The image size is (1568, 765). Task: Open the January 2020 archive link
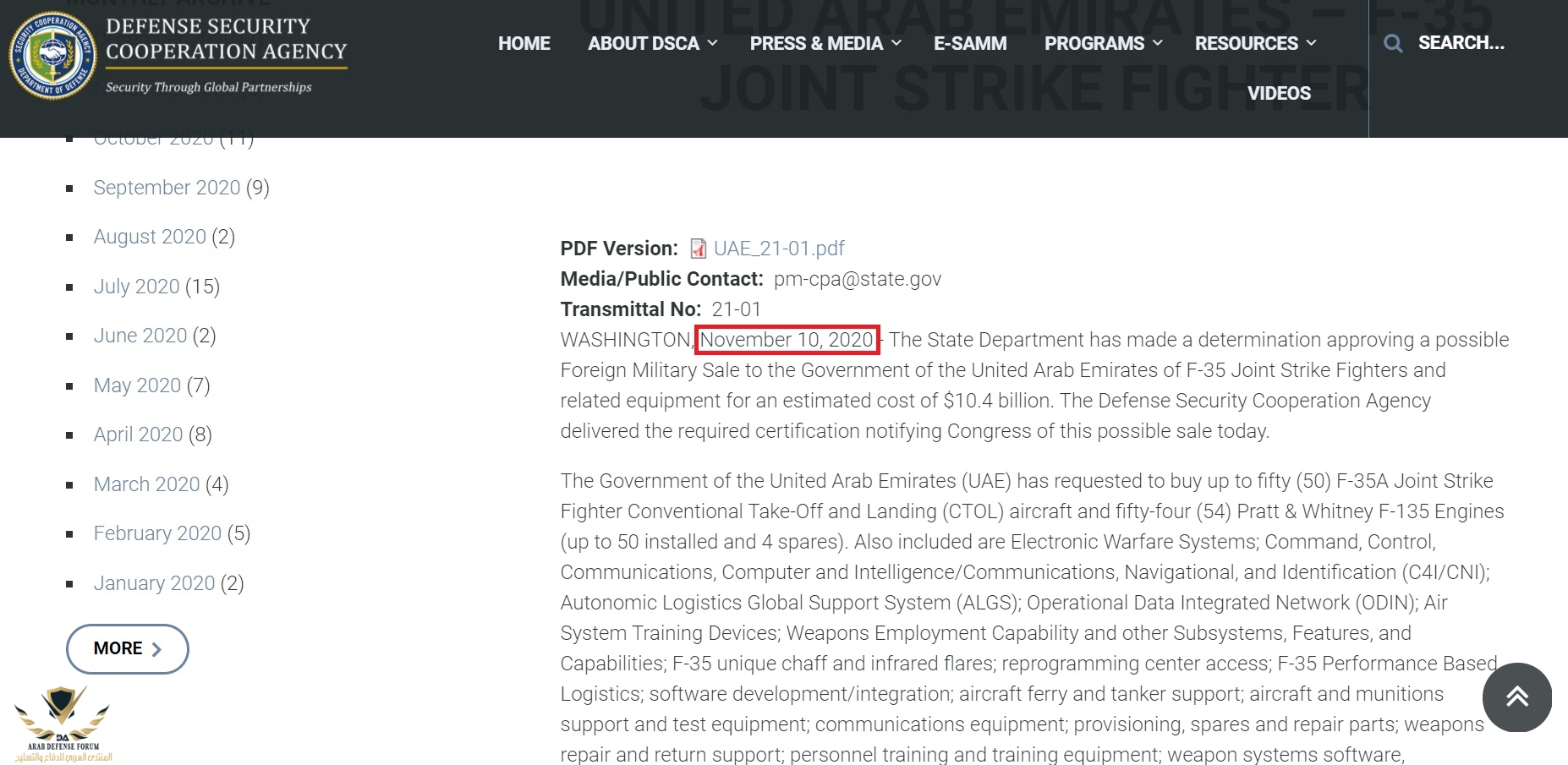tap(154, 583)
